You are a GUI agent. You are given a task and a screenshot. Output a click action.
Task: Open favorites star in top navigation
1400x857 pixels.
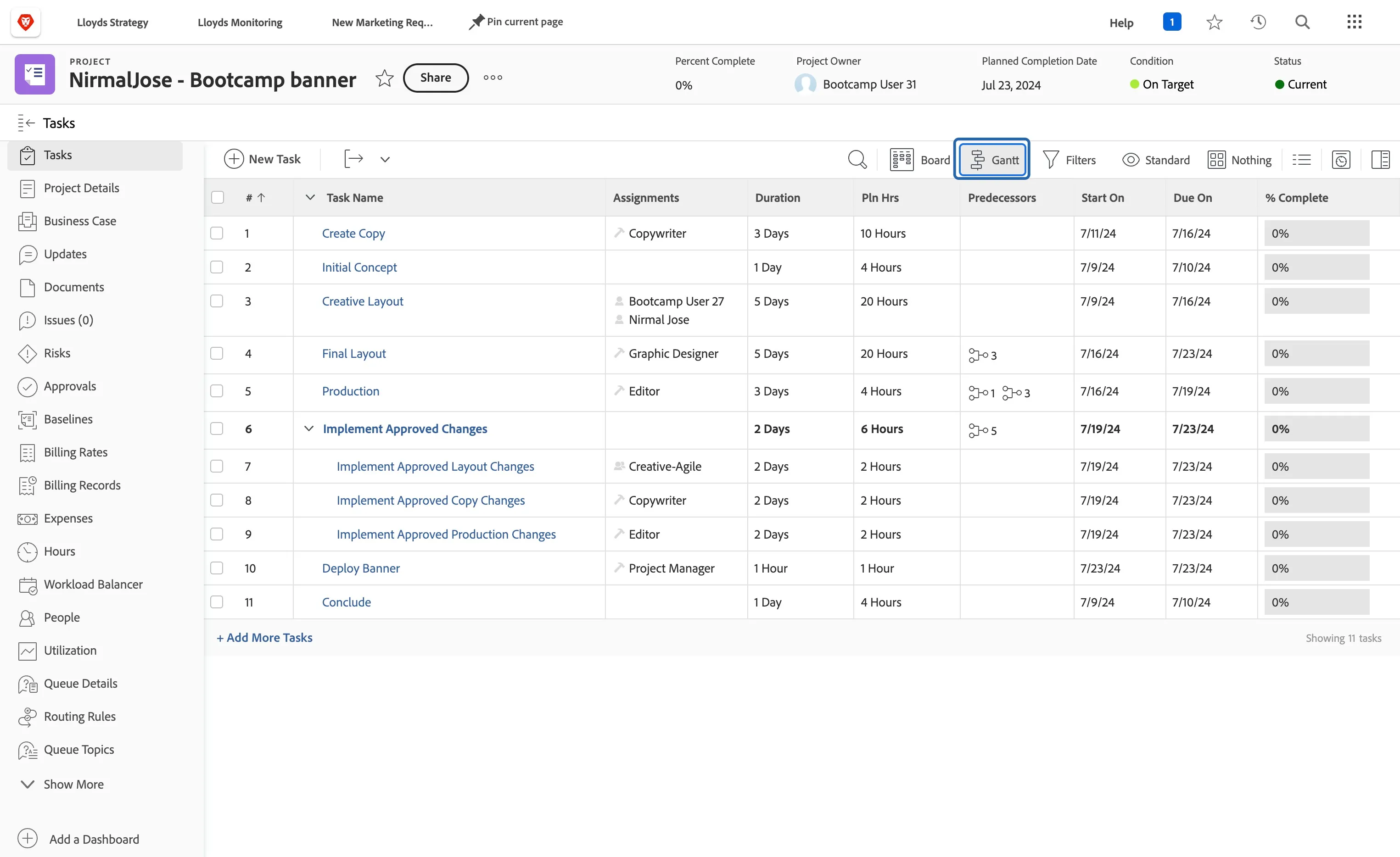pos(1214,22)
